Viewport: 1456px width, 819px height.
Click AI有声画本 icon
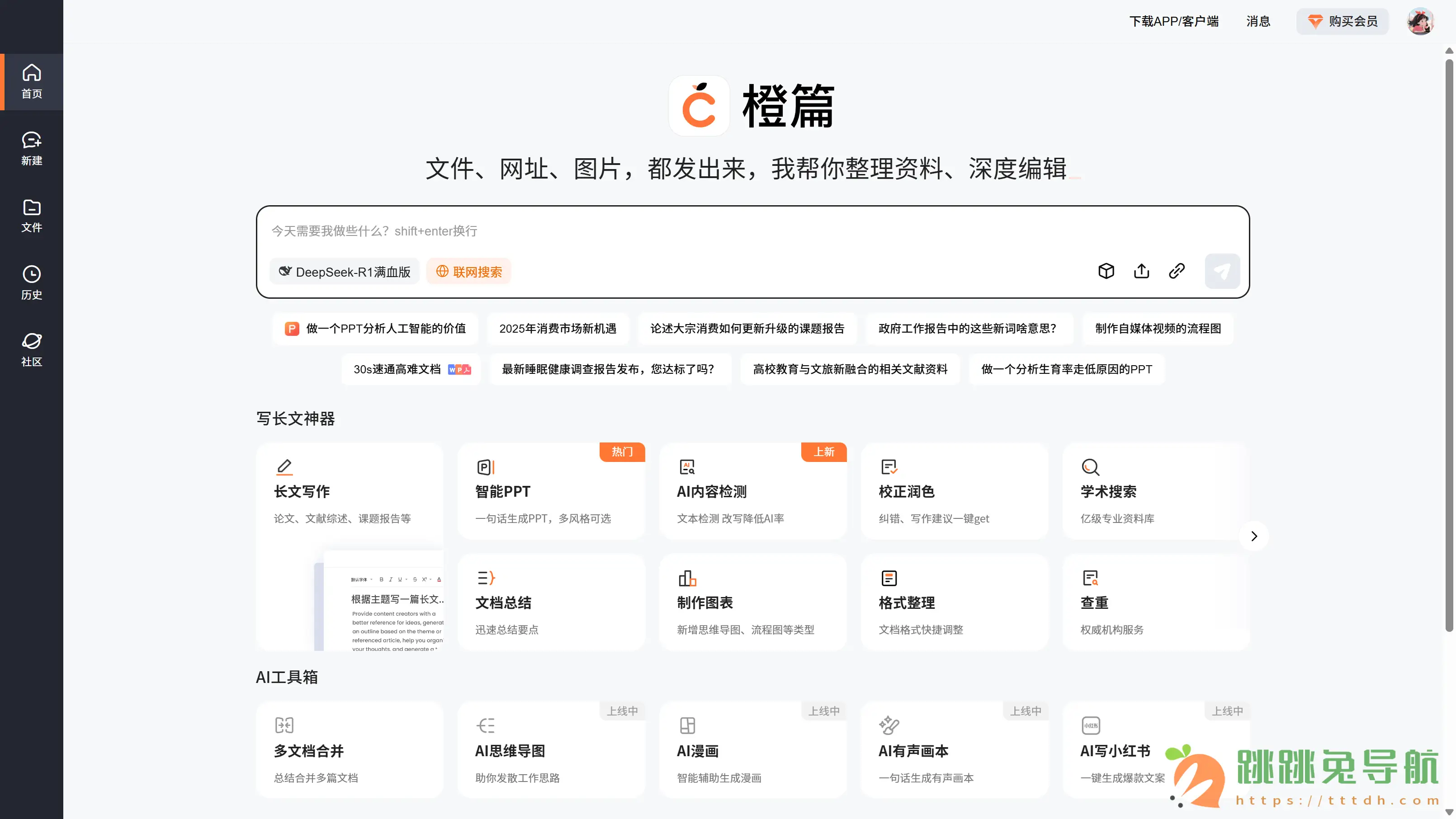889,725
